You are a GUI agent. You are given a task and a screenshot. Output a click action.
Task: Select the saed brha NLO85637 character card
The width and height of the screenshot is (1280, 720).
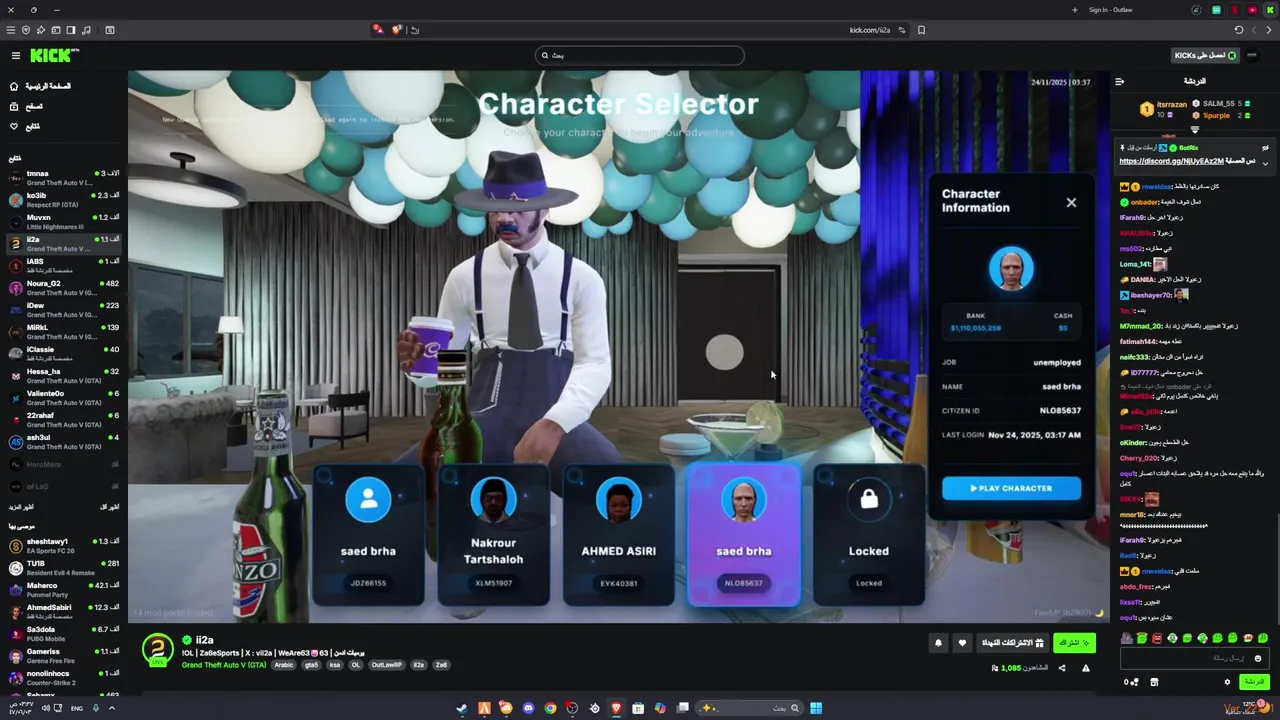[x=743, y=535]
